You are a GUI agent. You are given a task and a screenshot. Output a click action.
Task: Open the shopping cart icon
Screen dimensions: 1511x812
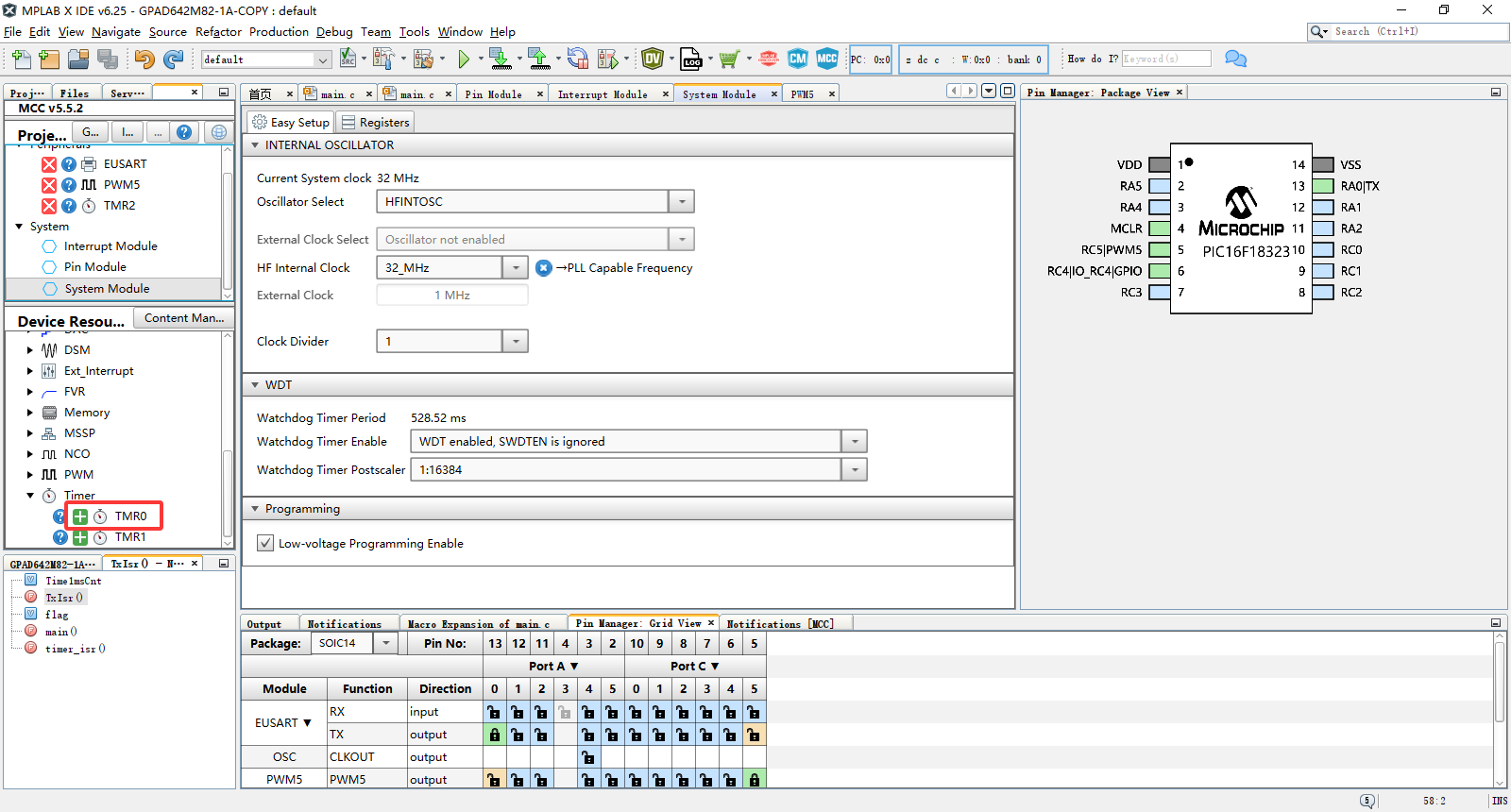(728, 59)
